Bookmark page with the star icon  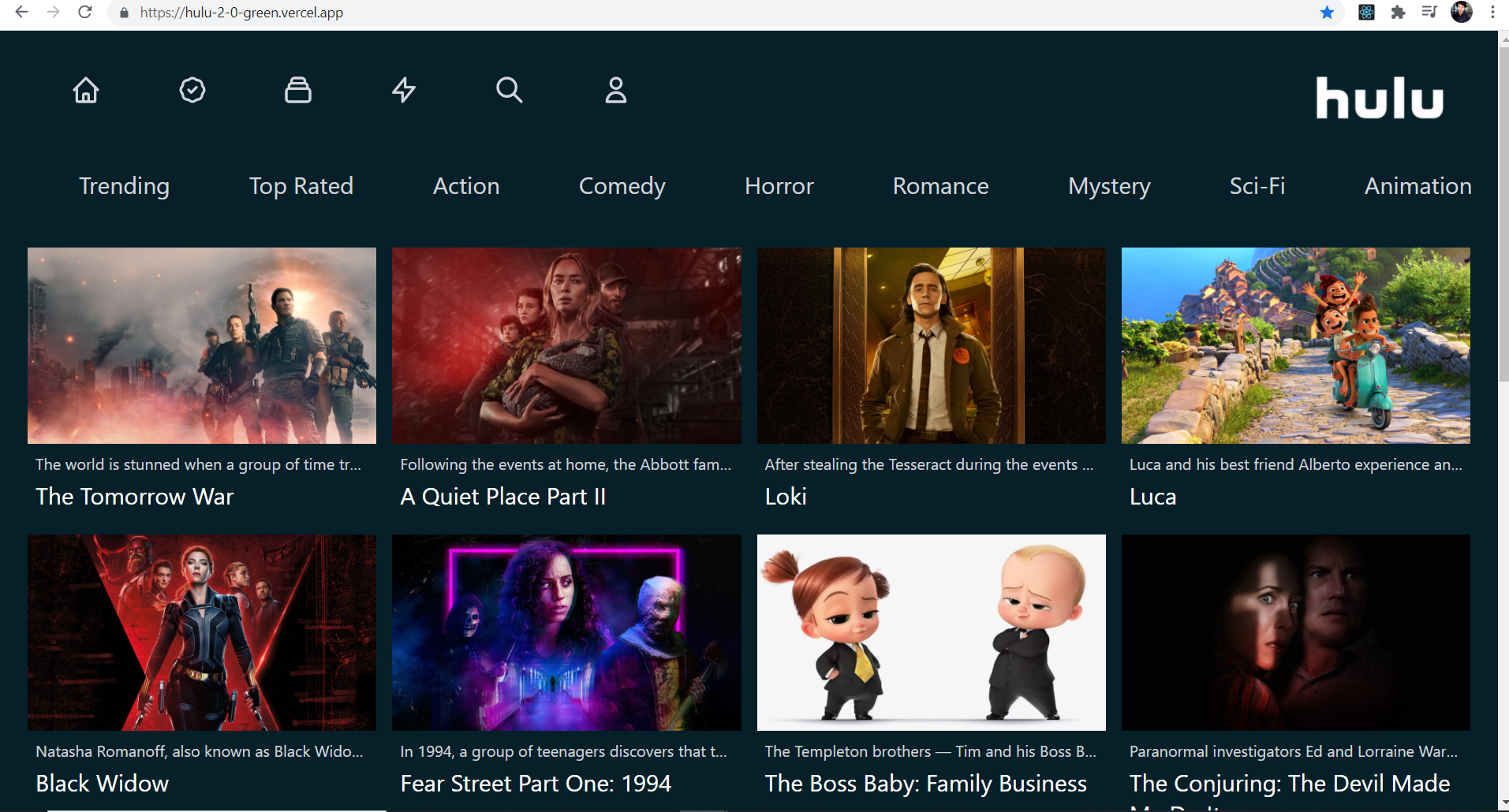pyautogui.click(x=1328, y=13)
